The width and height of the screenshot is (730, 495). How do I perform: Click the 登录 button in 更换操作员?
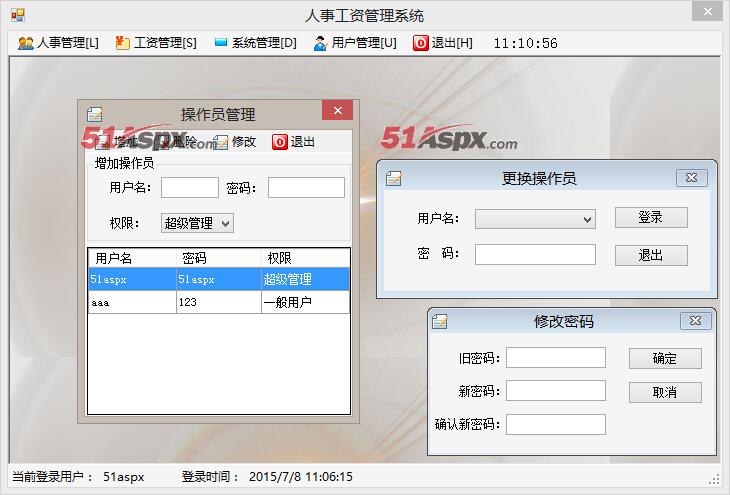(x=651, y=217)
